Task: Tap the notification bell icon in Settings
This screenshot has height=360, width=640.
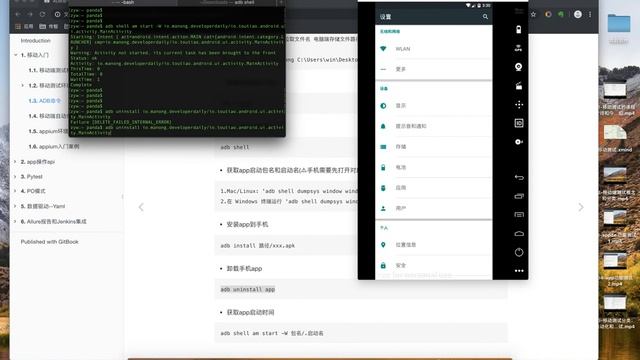Action: pos(383,126)
